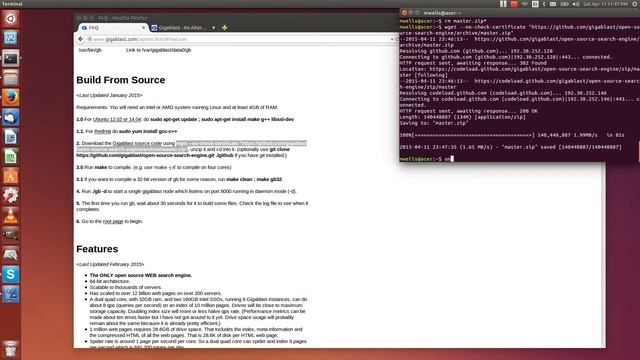
Task: Launch VLC media player cone icon
Action: (x=11, y=216)
